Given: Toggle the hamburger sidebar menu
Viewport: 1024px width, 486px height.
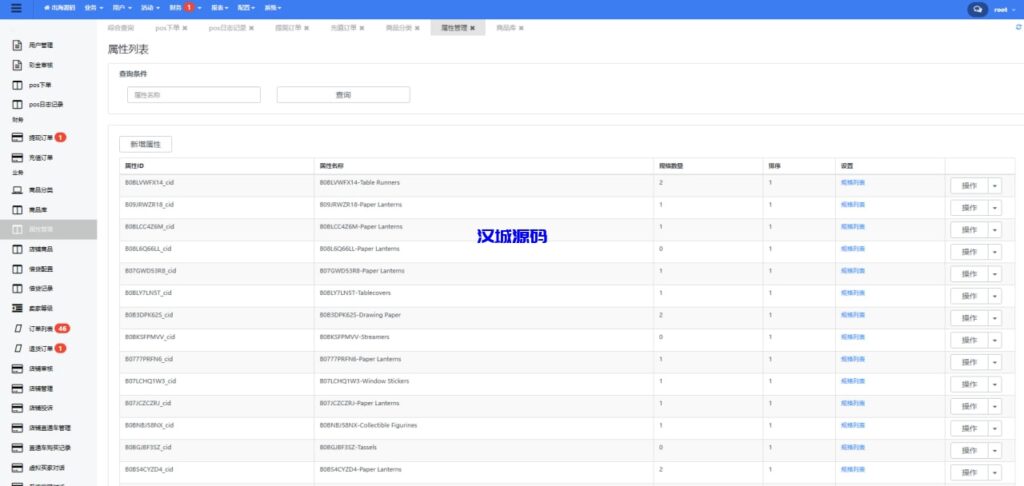Looking at the screenshot, I should (15, 8).
